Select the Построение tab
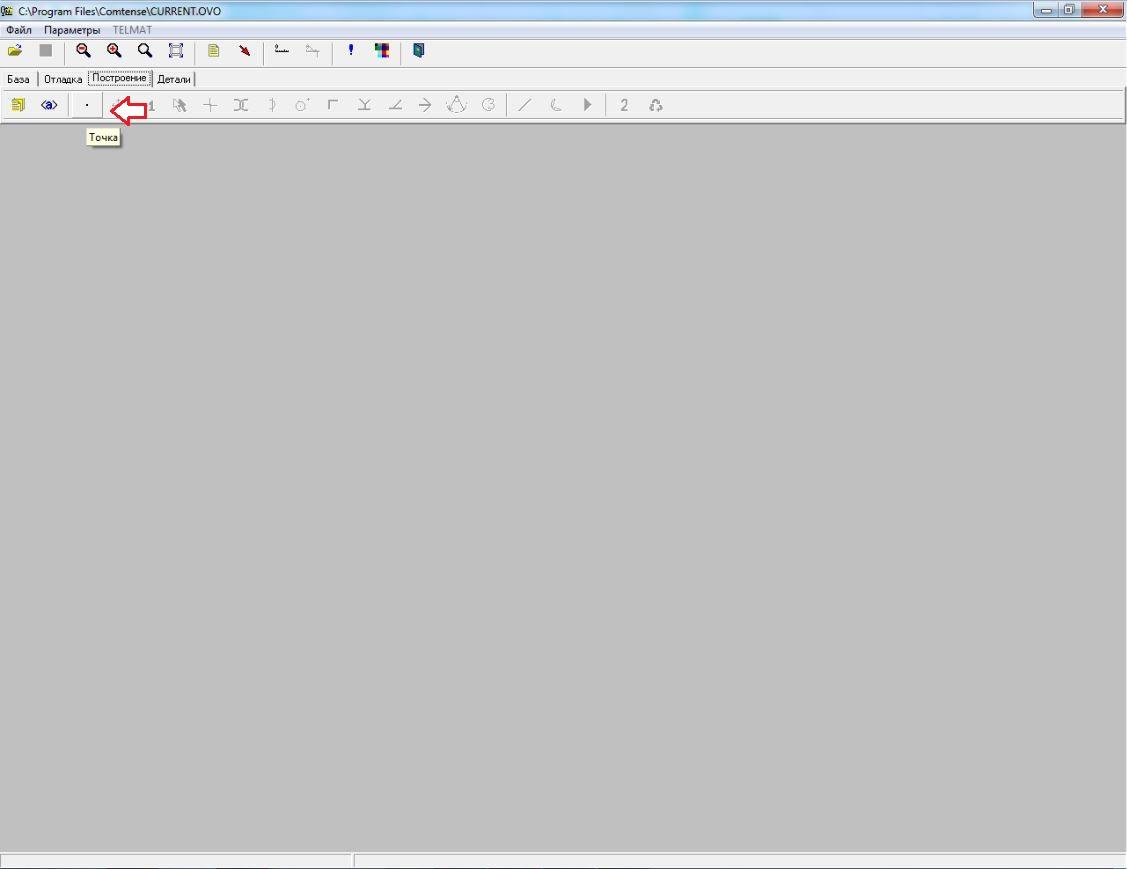 tap(119, 78)
